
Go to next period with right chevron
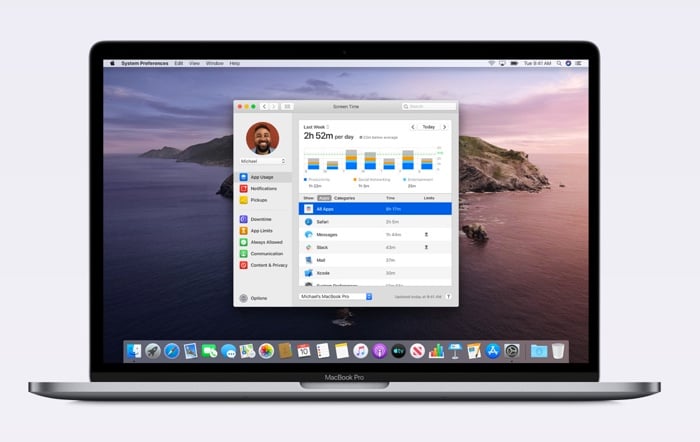444,127
